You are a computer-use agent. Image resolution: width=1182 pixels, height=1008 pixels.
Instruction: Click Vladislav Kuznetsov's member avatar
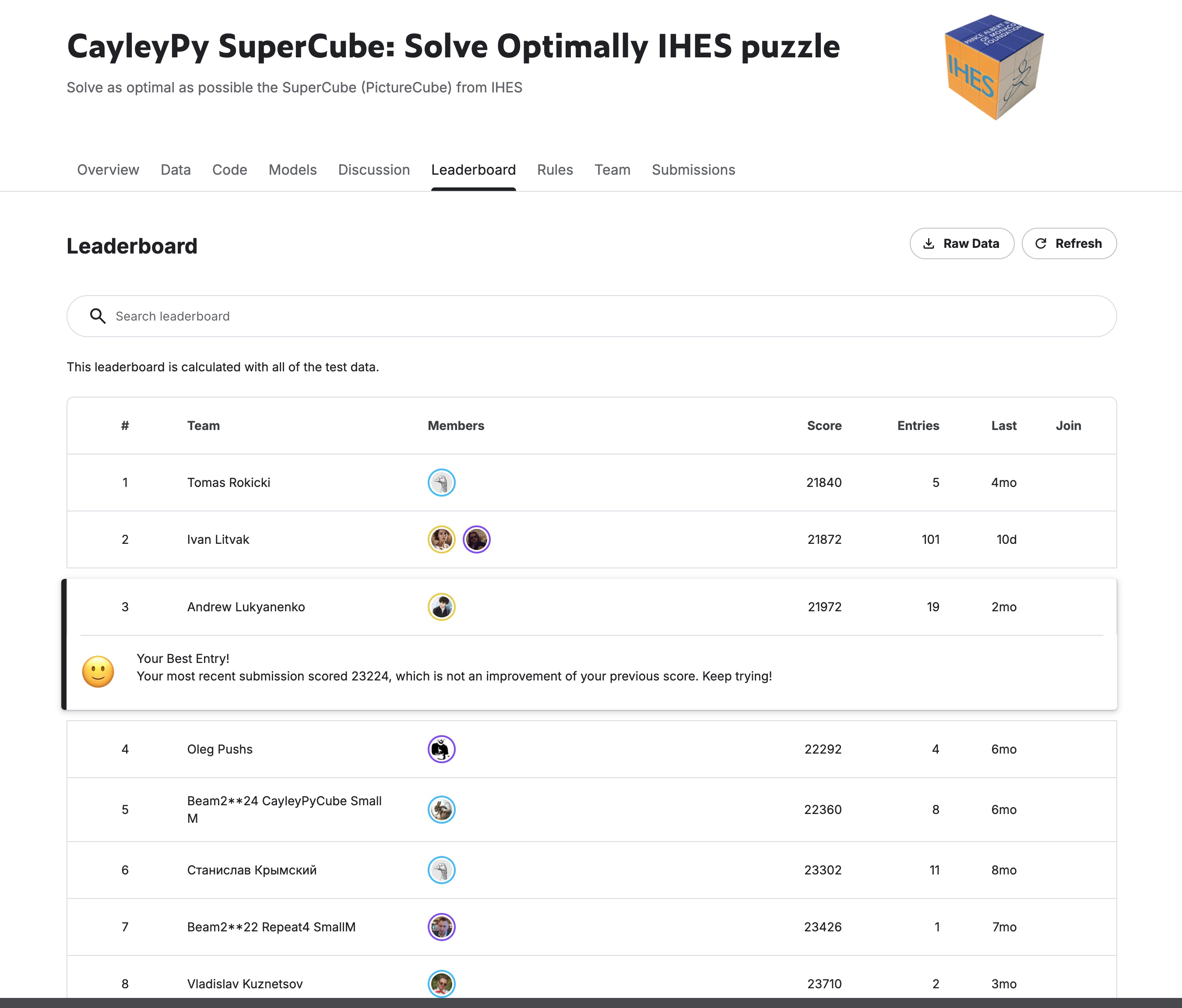(442, 983)
